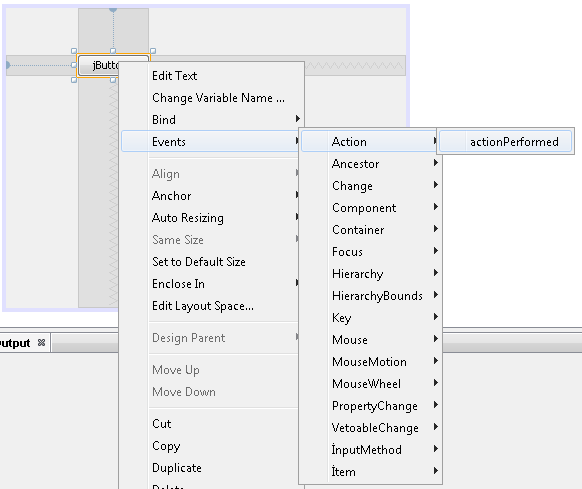Open the Key events submenu

coord(370,317)
